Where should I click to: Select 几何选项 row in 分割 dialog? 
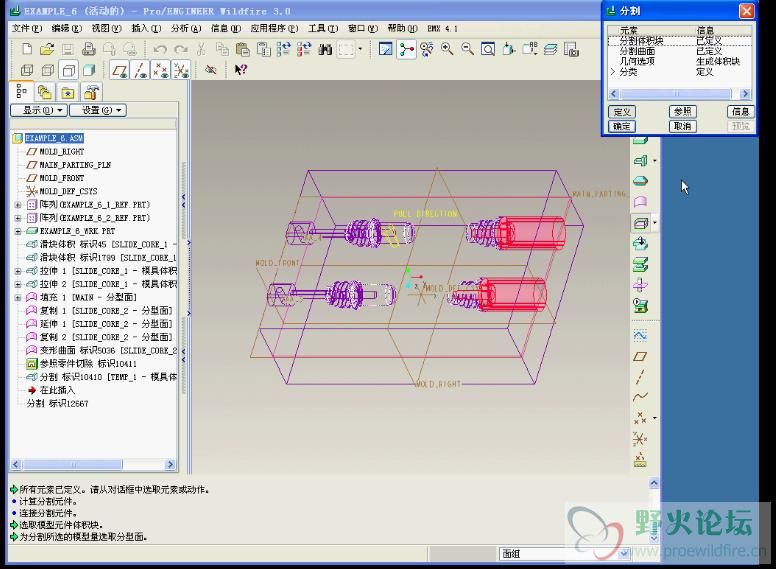(x=680, y=61)
